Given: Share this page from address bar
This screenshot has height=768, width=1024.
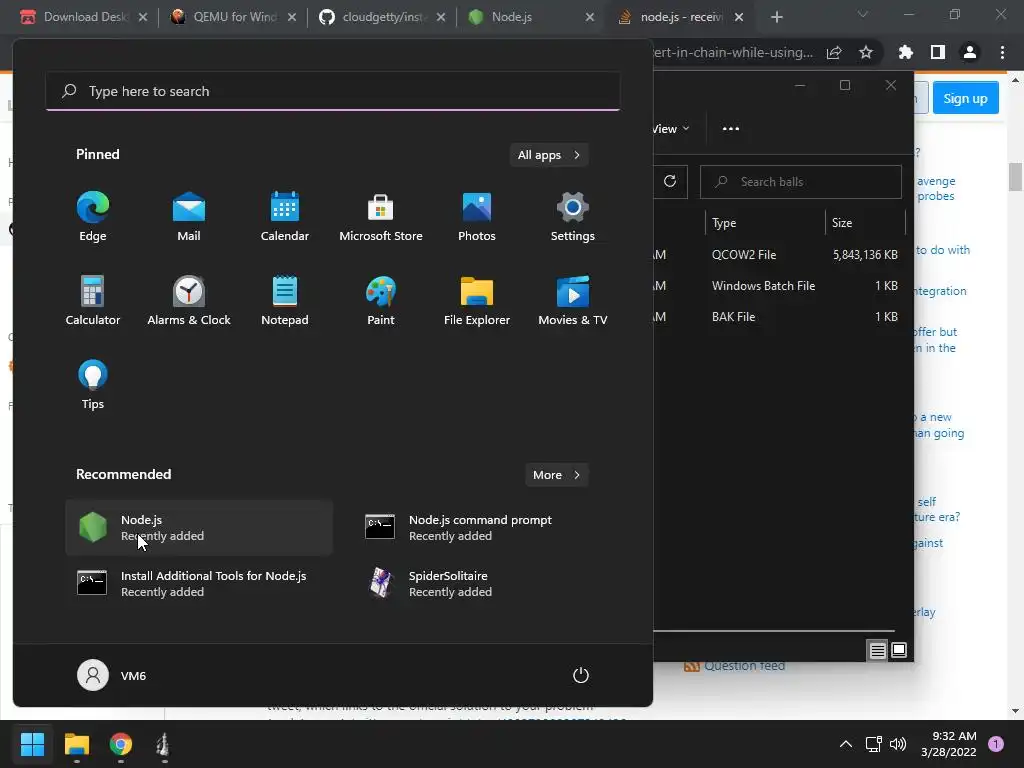Looking at the screenshot, I should pyautogui.click(x=834, y=53).
